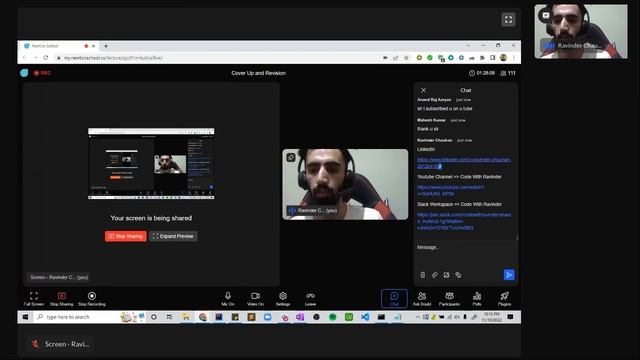Open Windows Start menu
The width and height of the screenshot is (640, 360).
[25, 317]
